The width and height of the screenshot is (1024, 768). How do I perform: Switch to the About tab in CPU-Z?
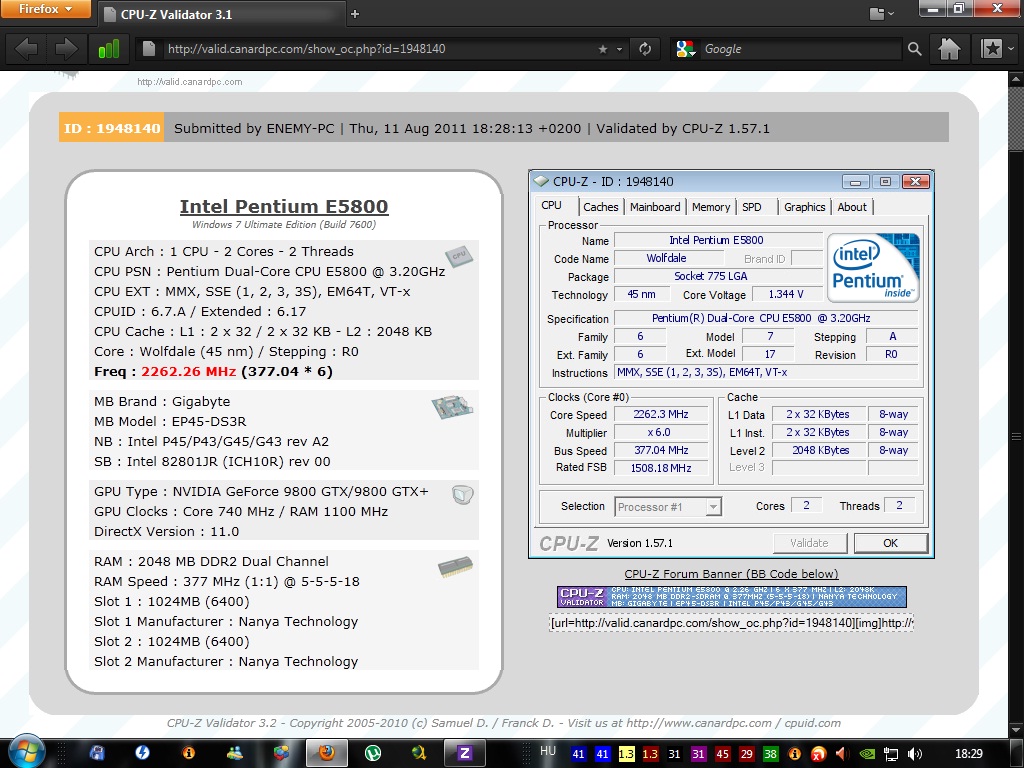(852, 207)
